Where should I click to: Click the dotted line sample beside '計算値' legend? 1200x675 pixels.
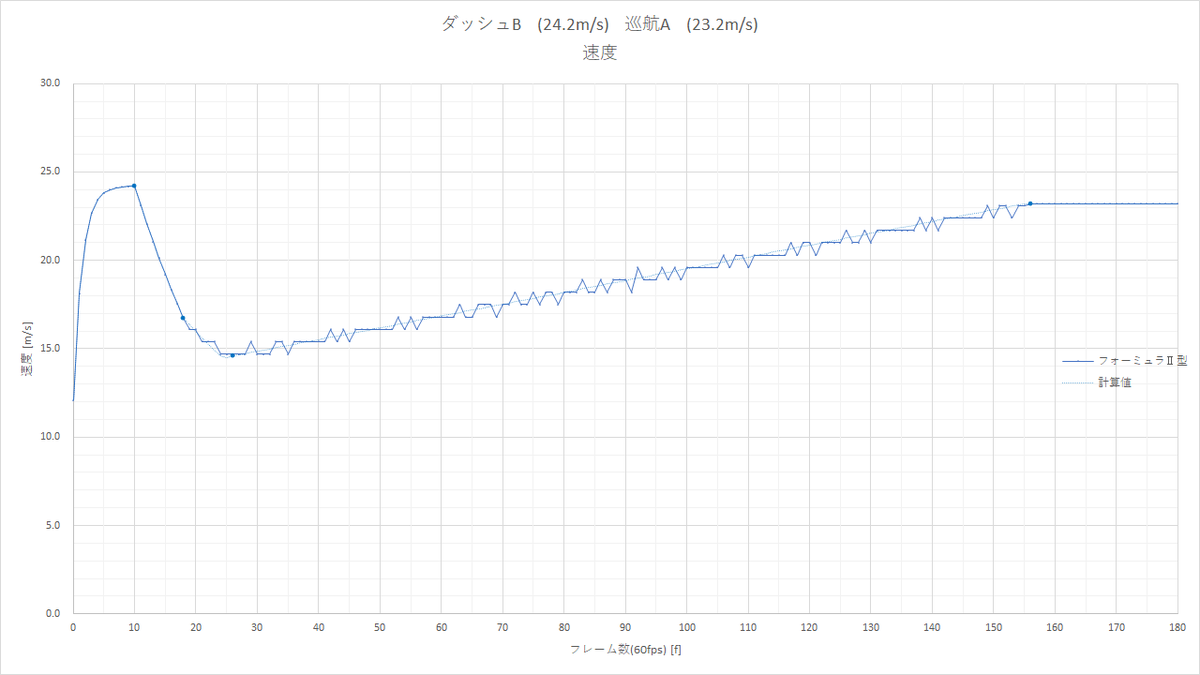coord(1078,383)
